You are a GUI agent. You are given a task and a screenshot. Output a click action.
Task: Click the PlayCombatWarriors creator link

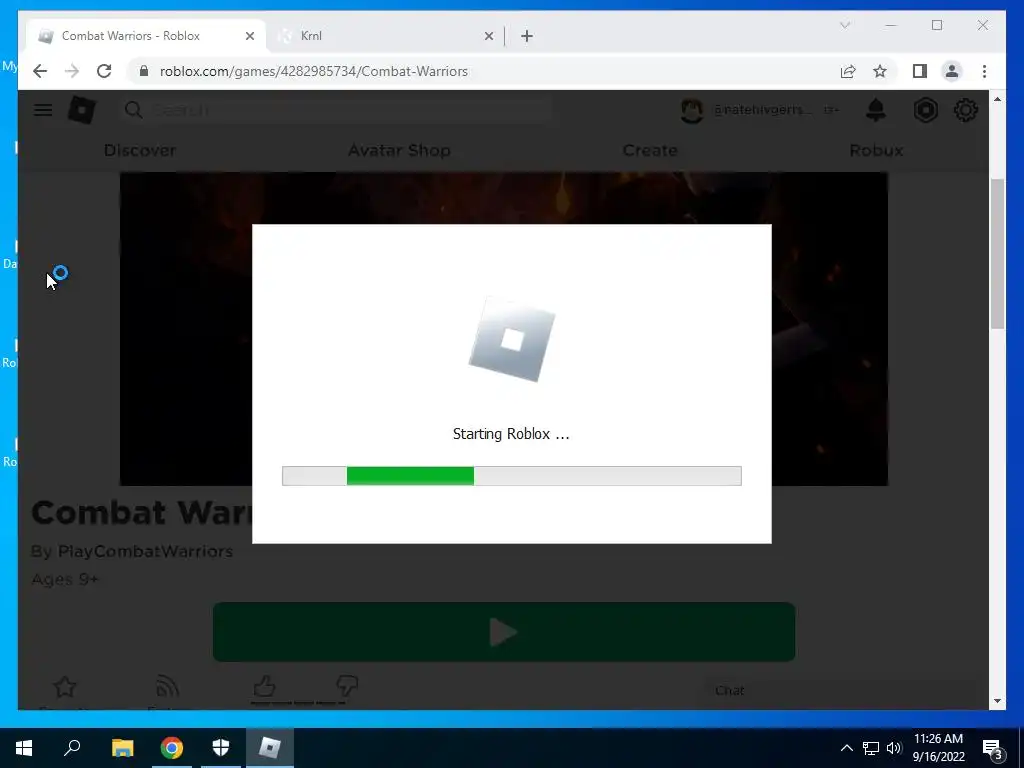point(145,551)
